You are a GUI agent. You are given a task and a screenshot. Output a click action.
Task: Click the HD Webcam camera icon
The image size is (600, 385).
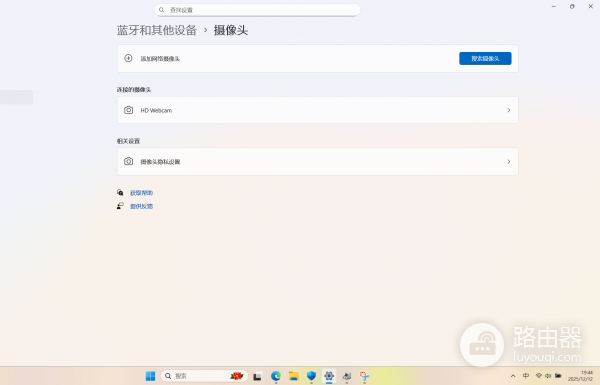[129, 110]
